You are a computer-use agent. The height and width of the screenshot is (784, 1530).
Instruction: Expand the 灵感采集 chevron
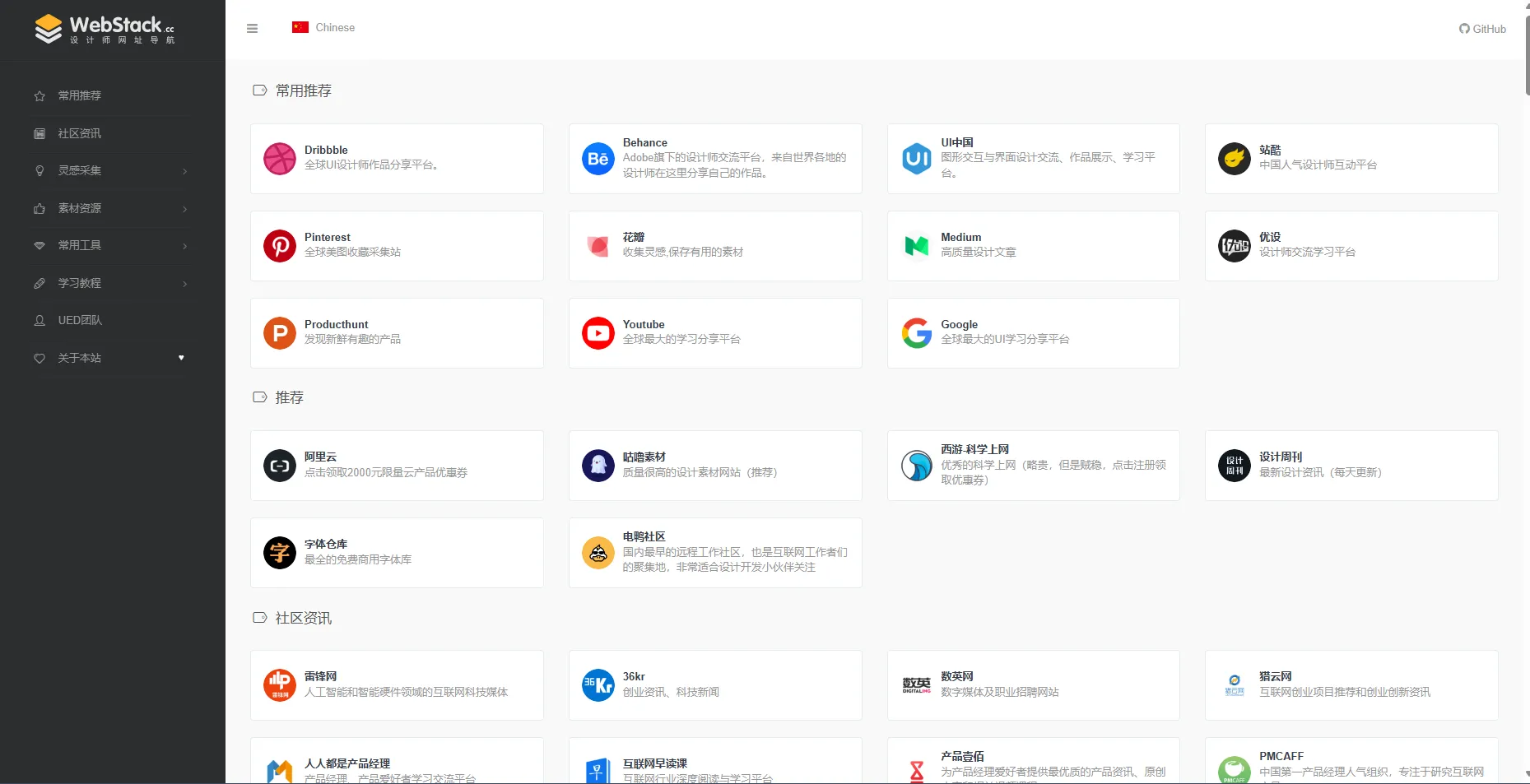(x=184, y=171)
